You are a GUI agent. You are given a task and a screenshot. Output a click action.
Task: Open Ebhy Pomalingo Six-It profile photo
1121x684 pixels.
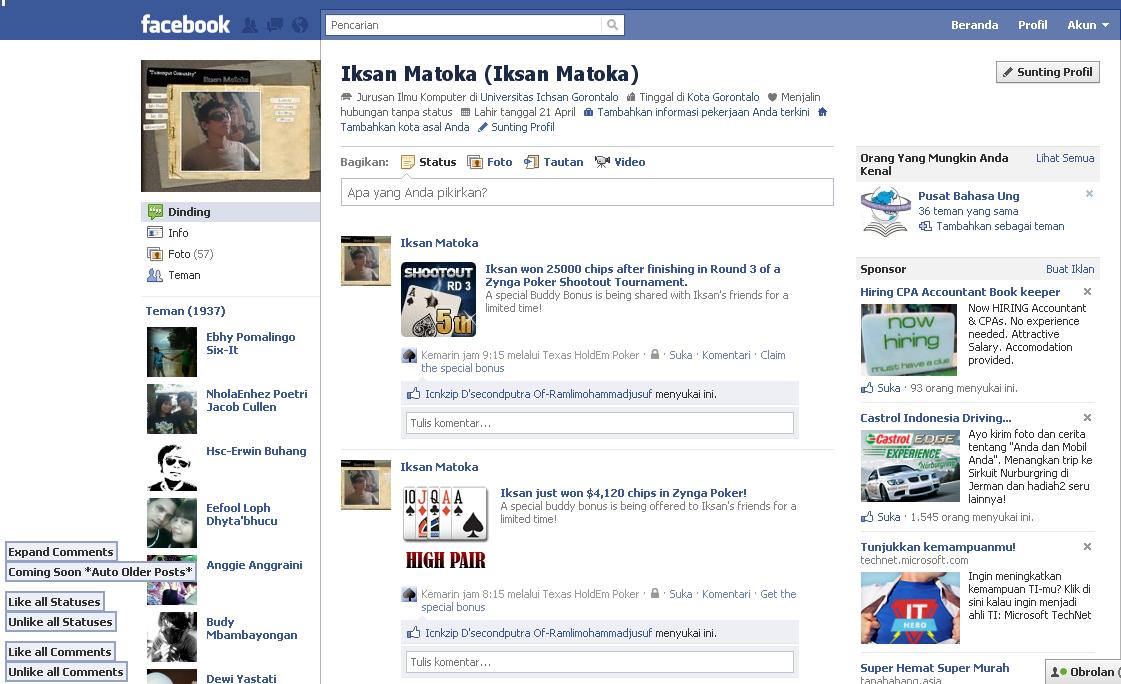[x=172, y=352]
